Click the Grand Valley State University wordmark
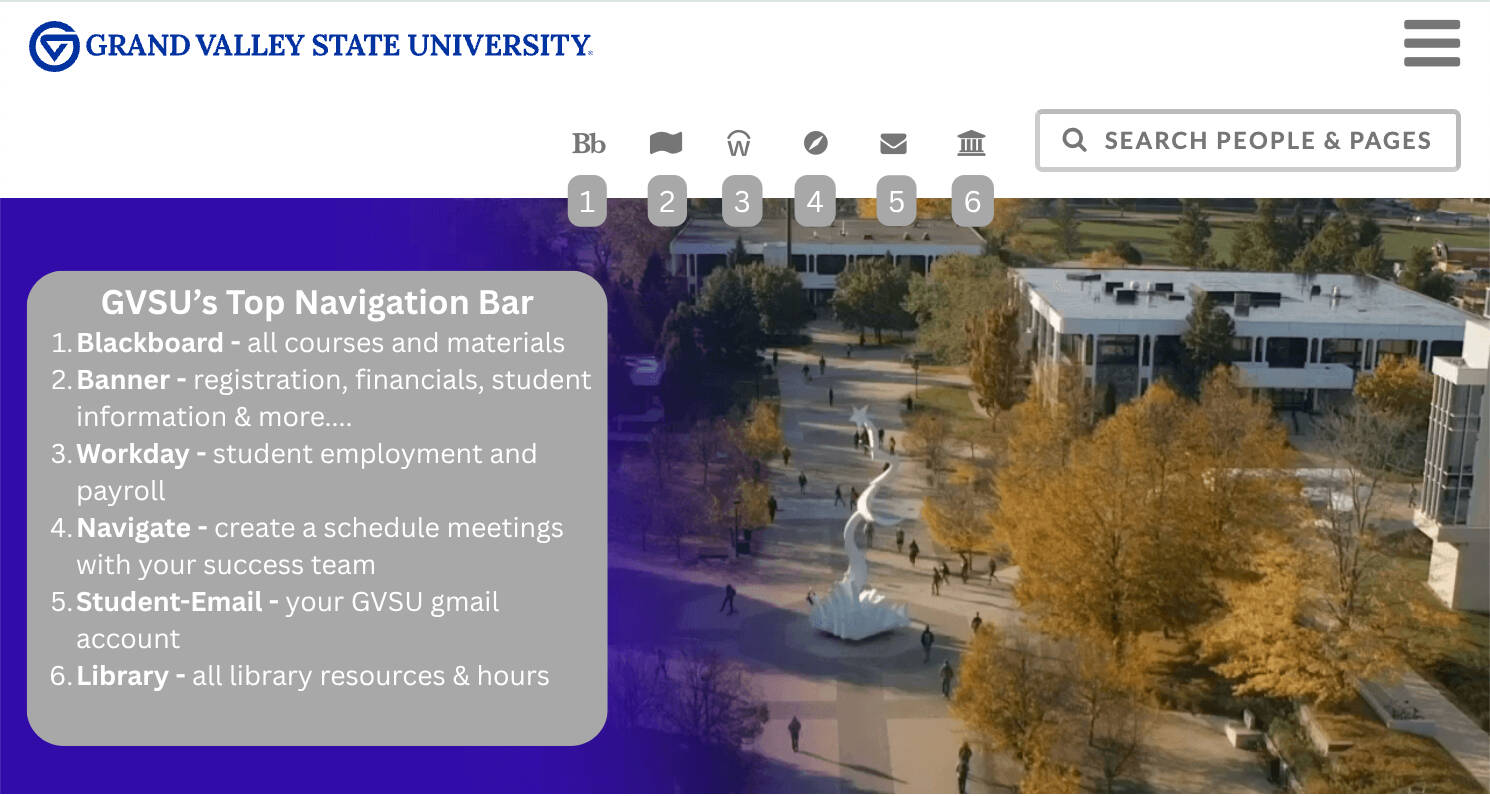 [x=337, y=43]
